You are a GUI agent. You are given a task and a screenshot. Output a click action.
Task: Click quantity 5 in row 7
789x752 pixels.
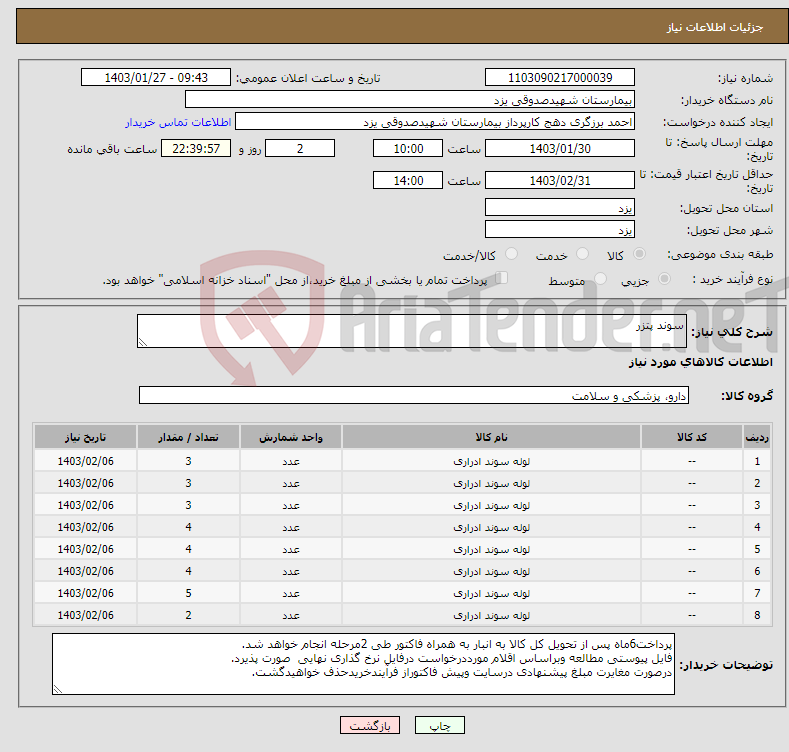click(x=188, y=593)
